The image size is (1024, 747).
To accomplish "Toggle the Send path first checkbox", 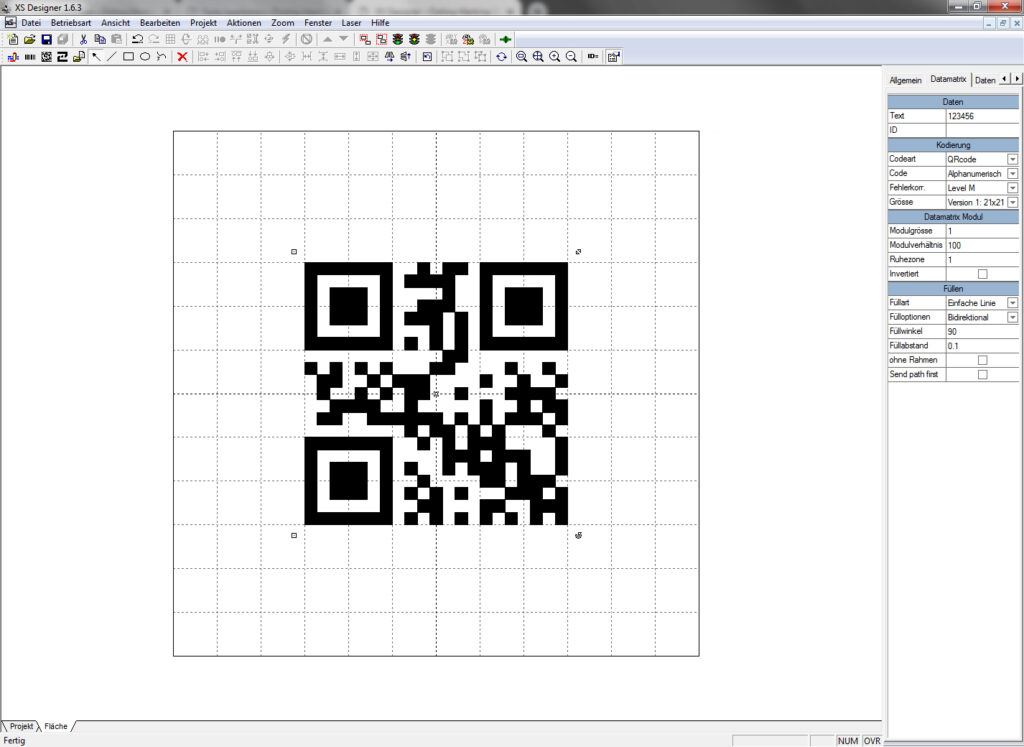I will (x=982, y=374).
